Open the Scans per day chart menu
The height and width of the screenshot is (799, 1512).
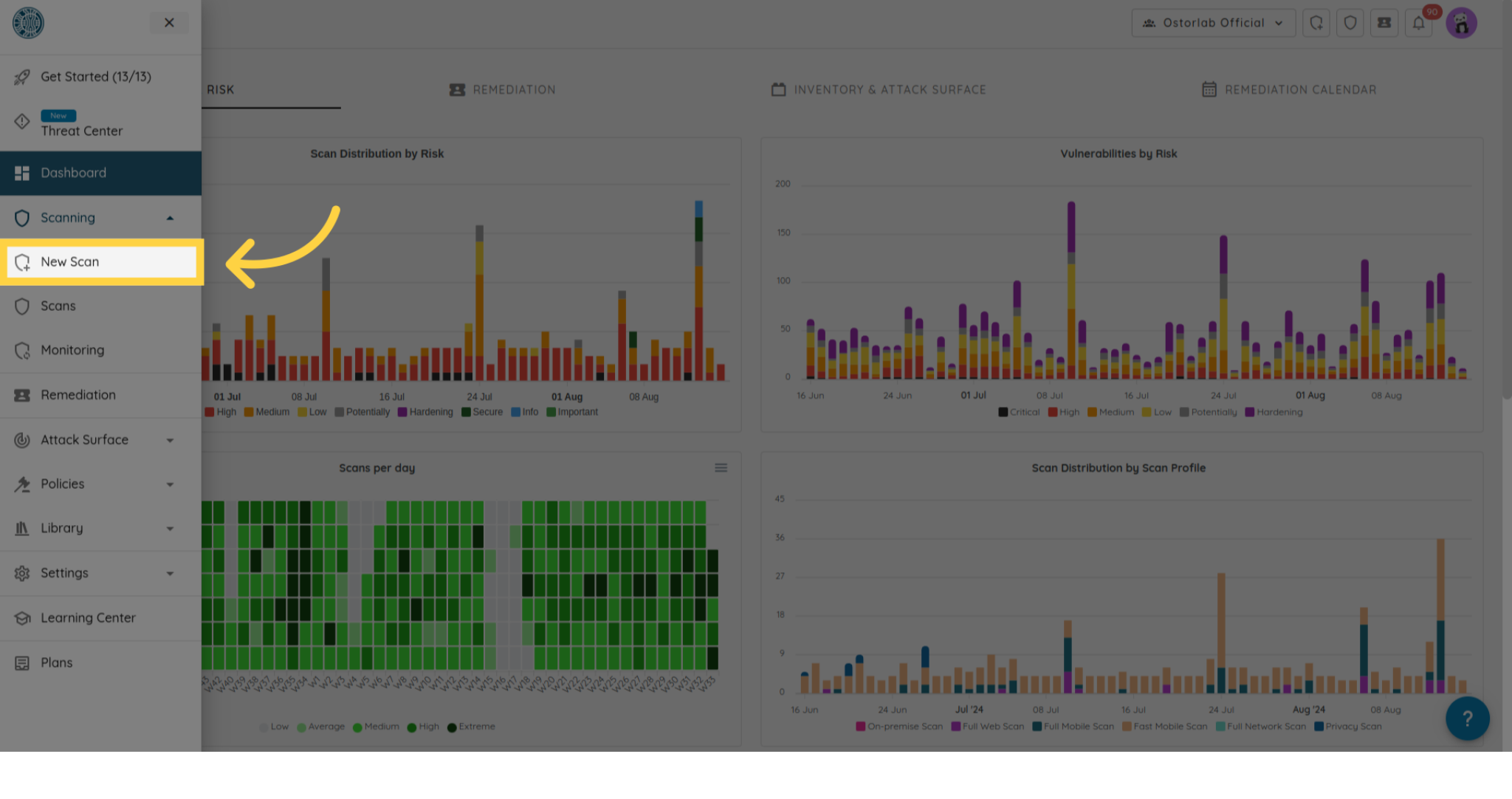[x=721, y=467]
